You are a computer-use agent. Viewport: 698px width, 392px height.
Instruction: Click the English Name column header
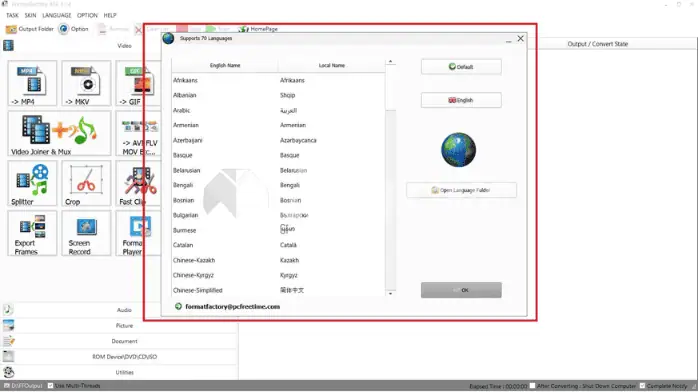pos(225,65)
